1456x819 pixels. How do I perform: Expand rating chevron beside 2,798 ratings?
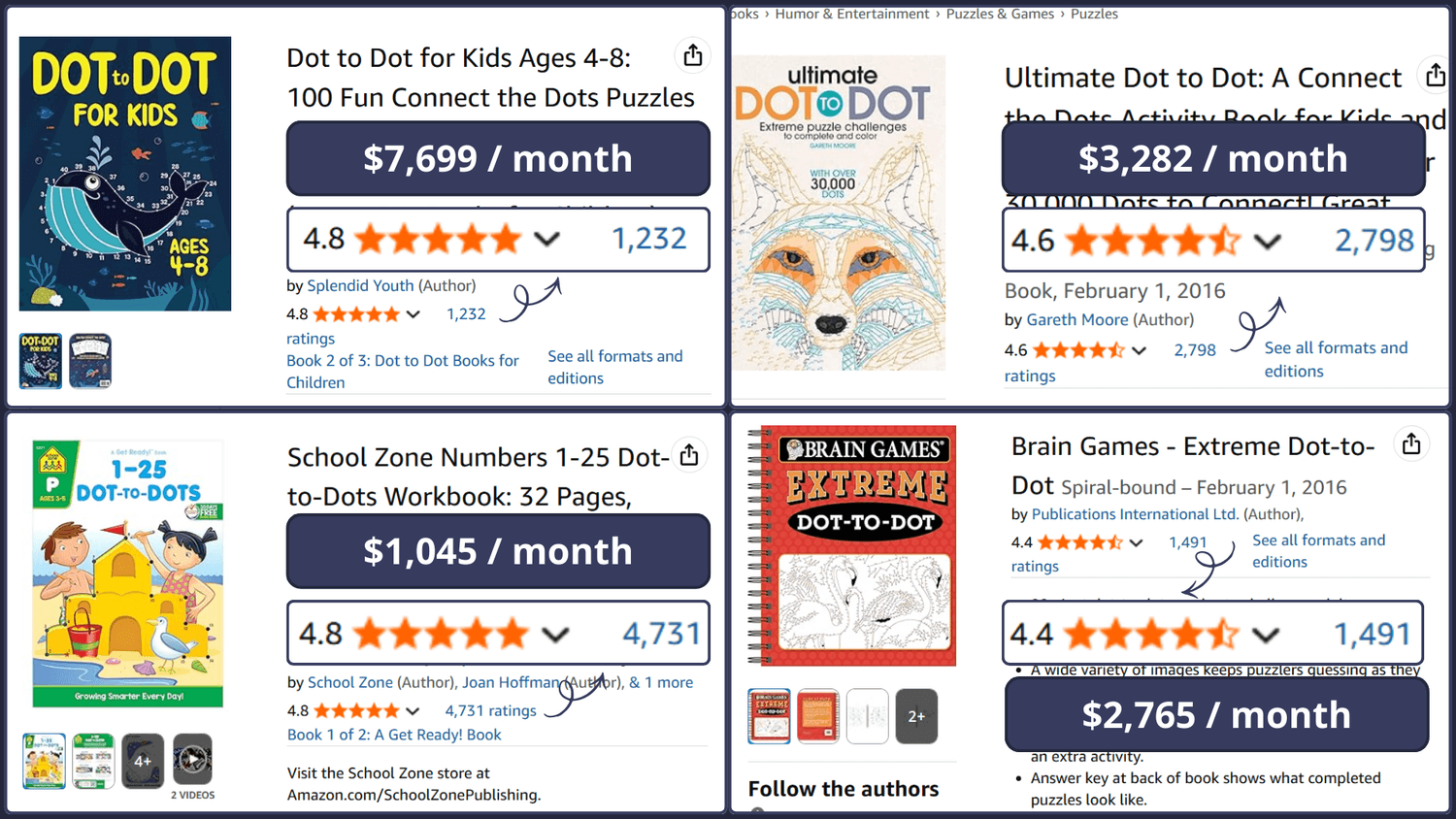click(1140, 350)
